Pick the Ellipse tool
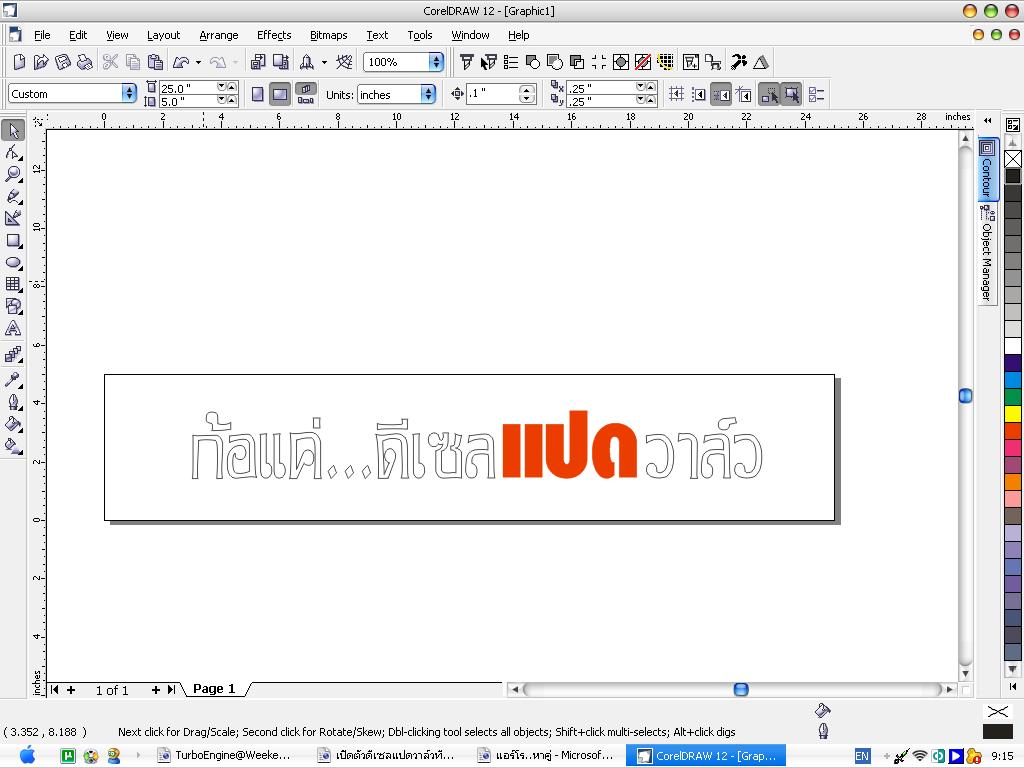Screen dimensions: 1024x768 [x=13, y=263]
